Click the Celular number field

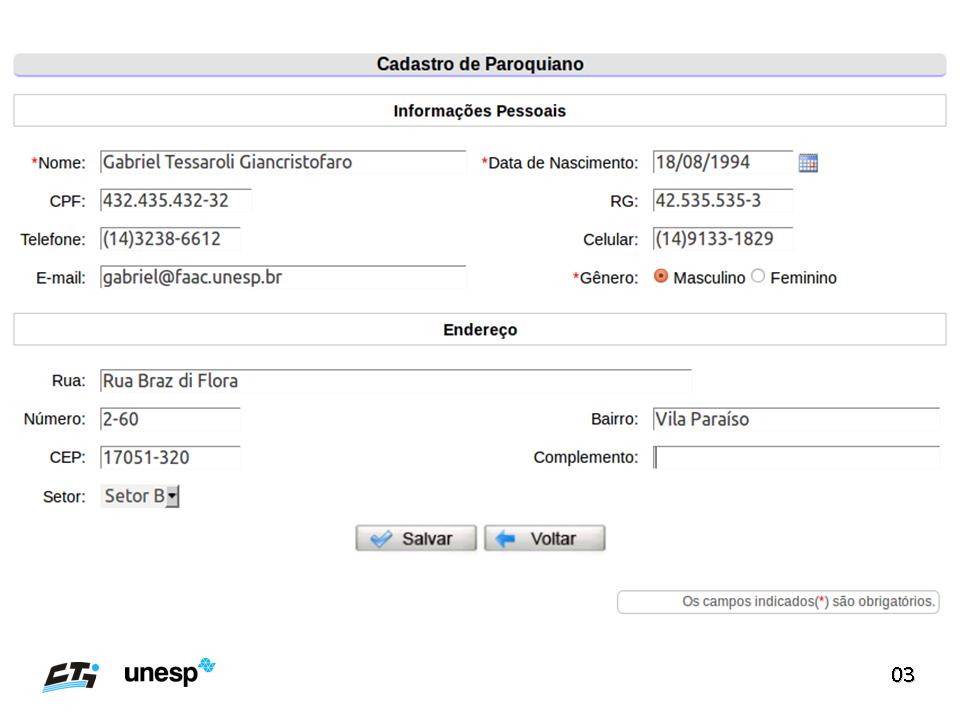click(x=723, y=239)
